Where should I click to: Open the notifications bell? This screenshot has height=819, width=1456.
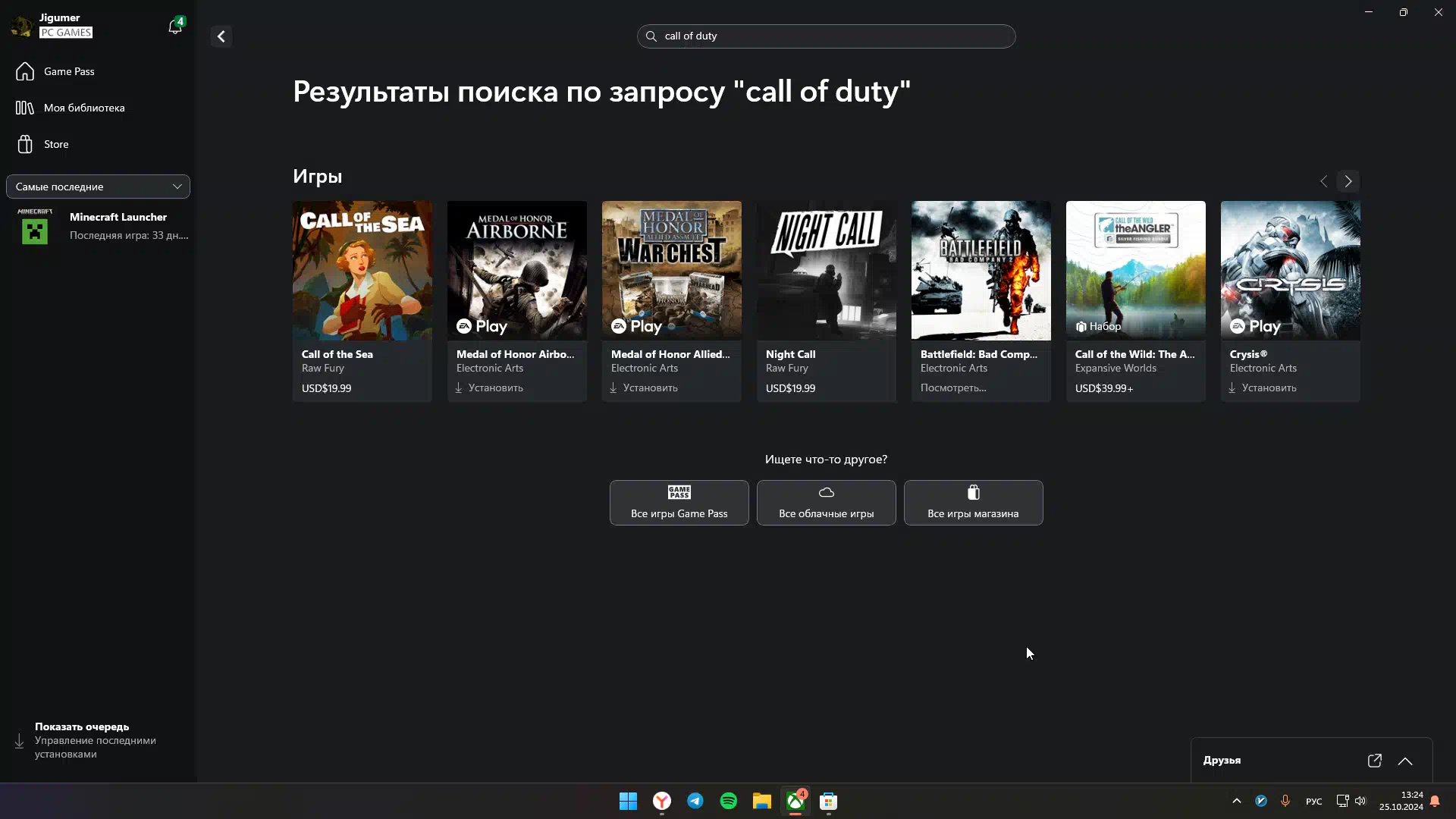[x=175, y=27]
